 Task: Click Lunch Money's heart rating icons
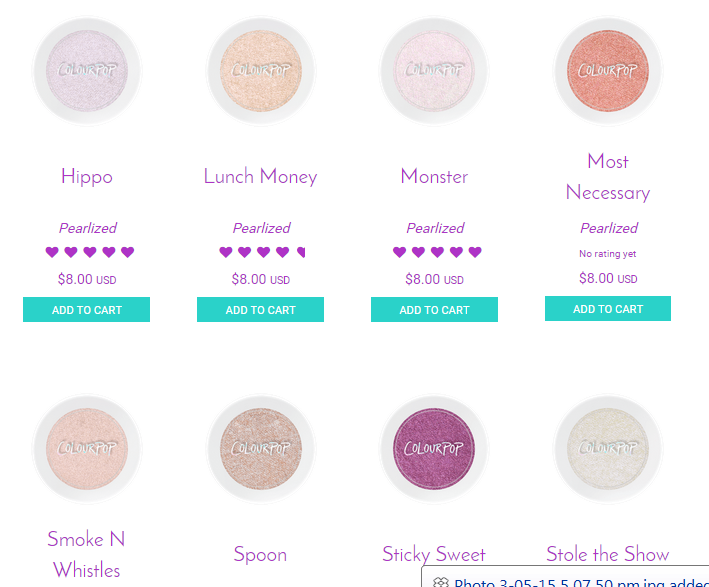(x=262, y=252)
